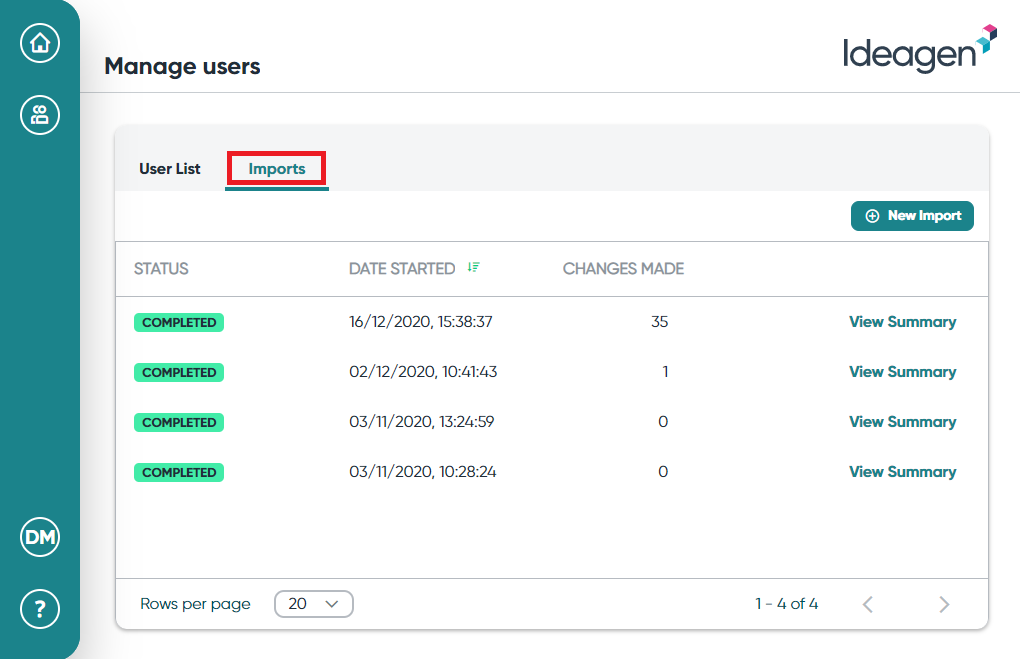The height and width of the screenshot is (659, 1020).
Task: Sort by the STATUS column header
Action: pos(161,269)
